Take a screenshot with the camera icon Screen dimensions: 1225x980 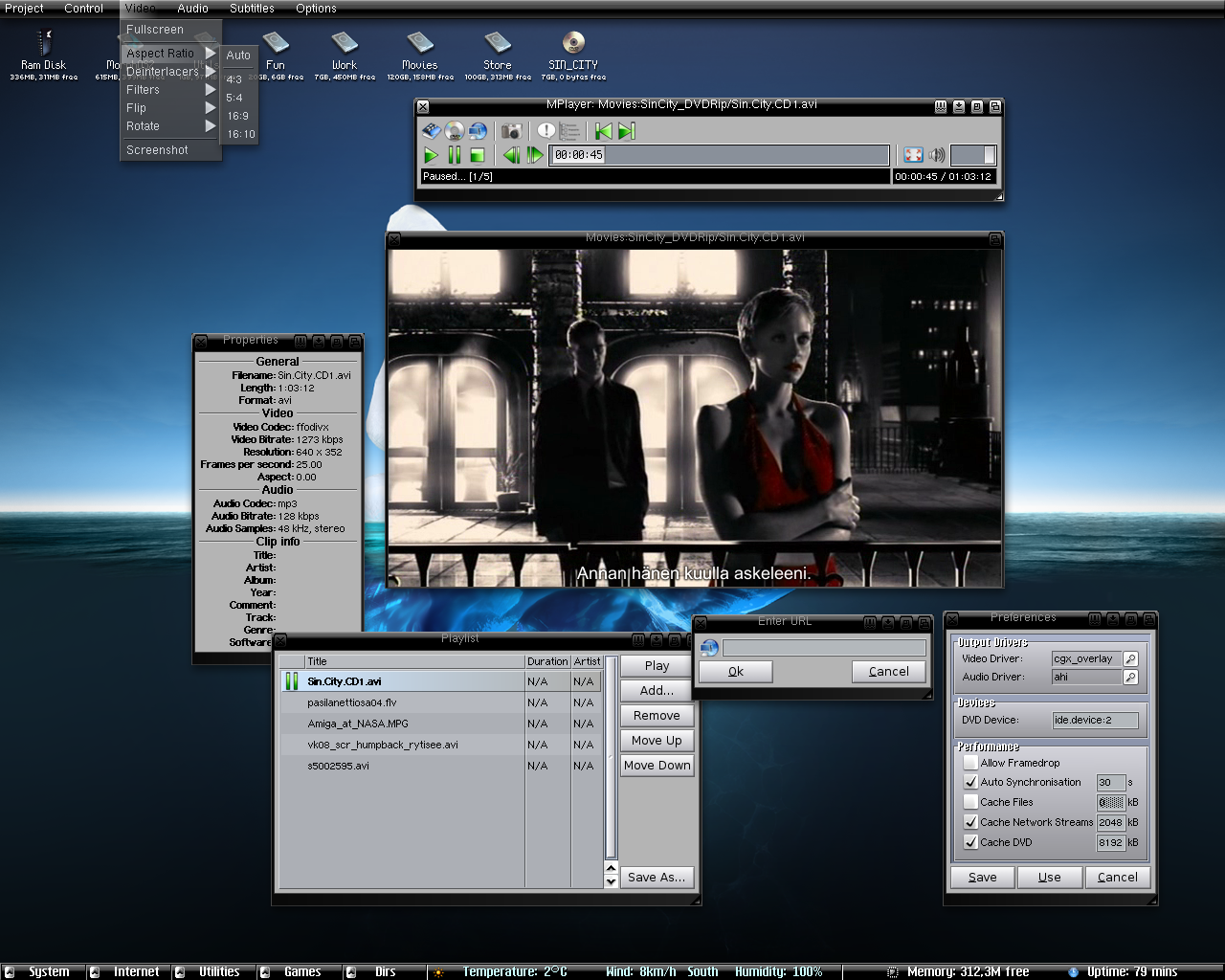click(x=513, y=131)
